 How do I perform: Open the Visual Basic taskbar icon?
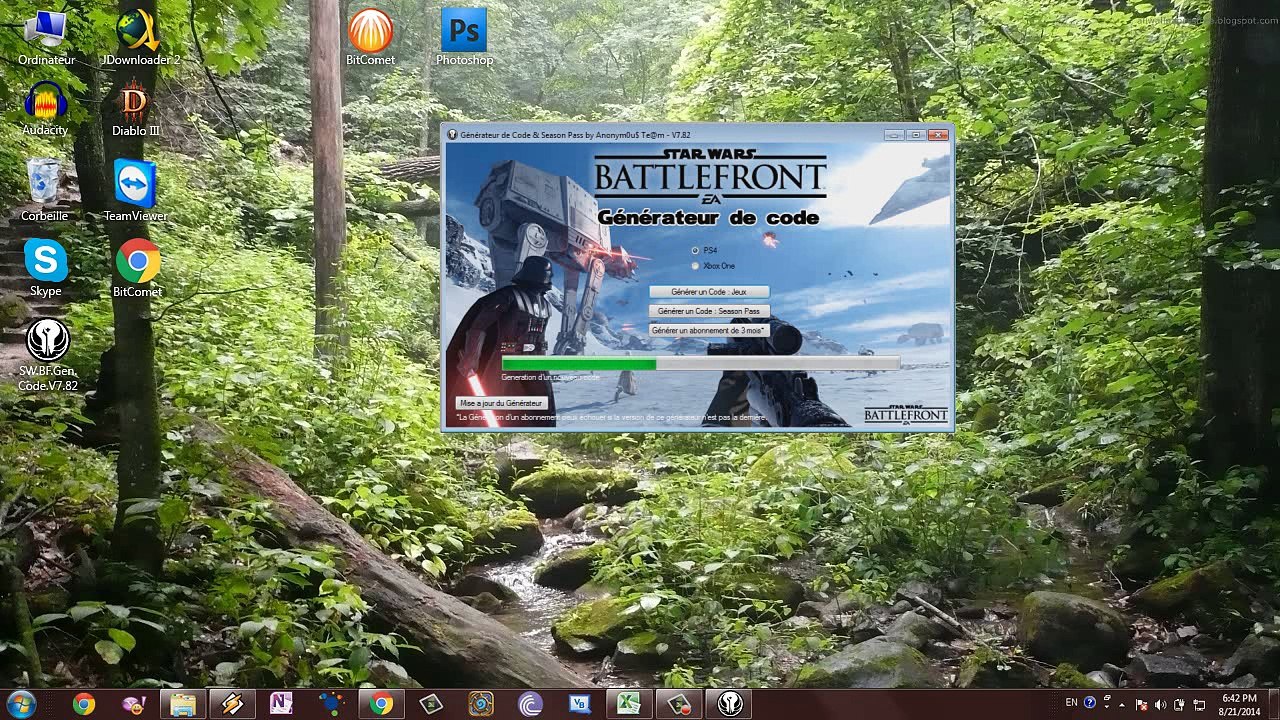[579, 704]
